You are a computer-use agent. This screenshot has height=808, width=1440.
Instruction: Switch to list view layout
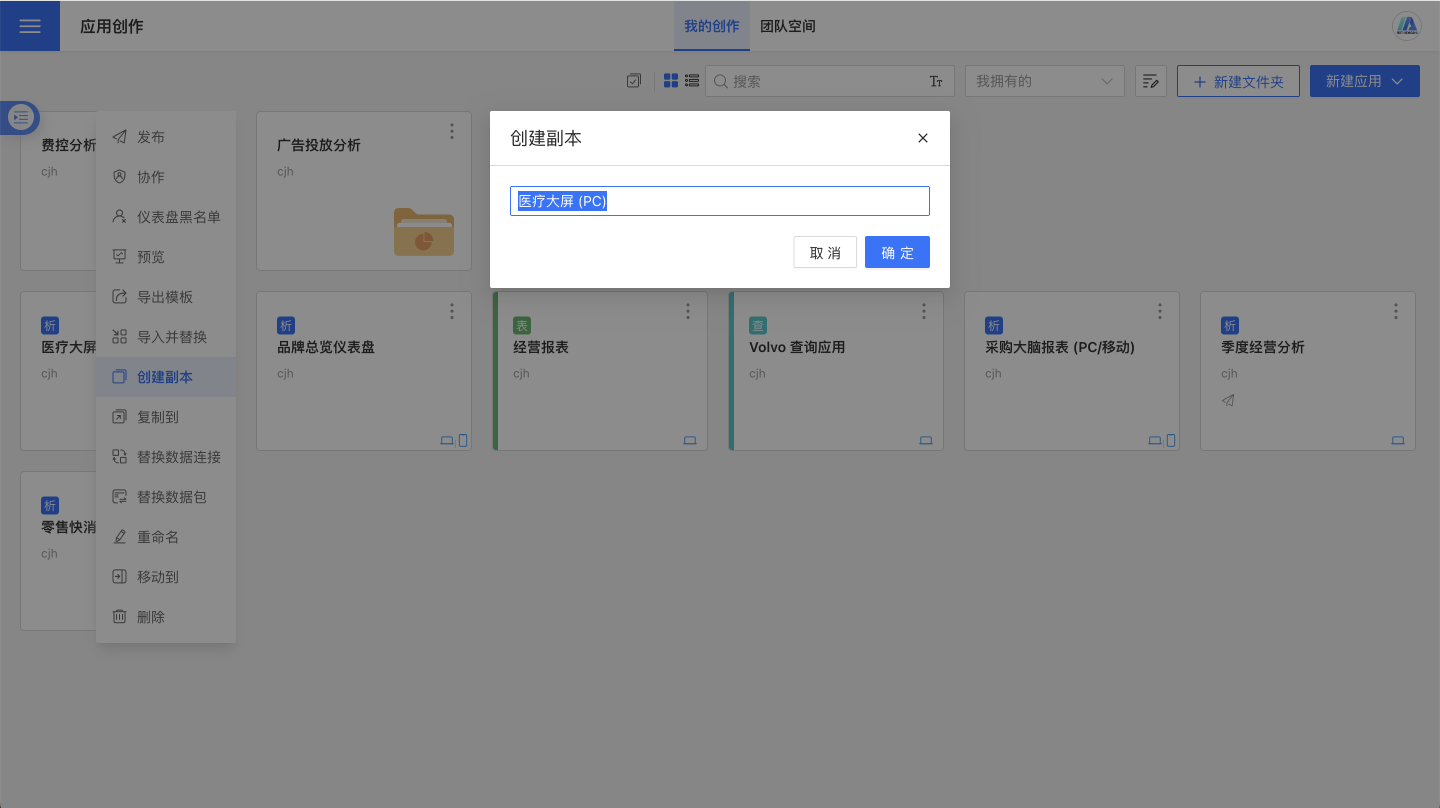coord(691,81)
